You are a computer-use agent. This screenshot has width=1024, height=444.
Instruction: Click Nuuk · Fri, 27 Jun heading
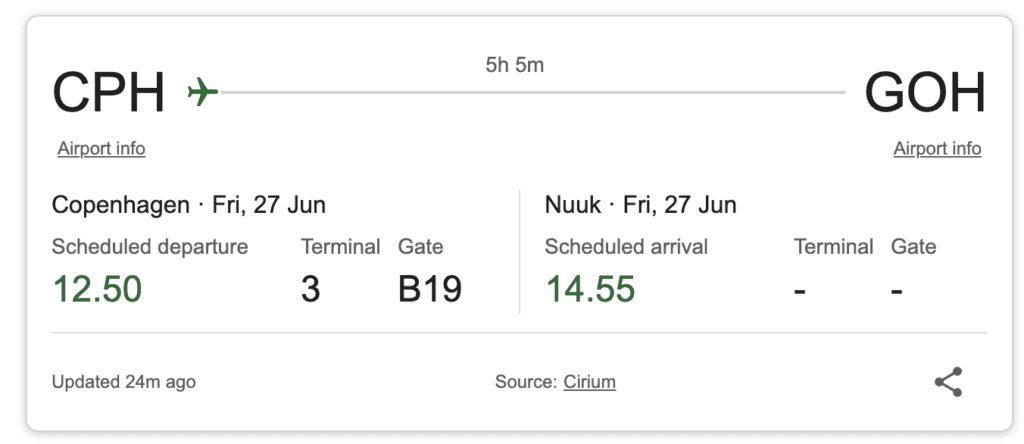click(x=641, y=206)
